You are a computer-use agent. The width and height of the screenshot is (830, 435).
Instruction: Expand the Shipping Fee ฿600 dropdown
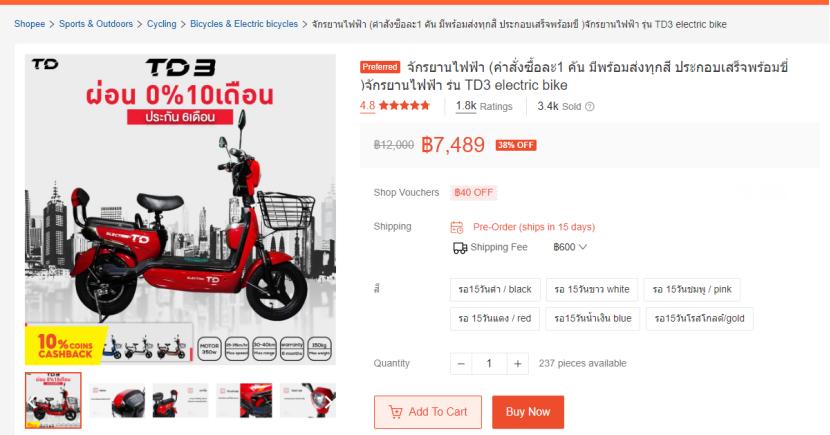[570, 247]
